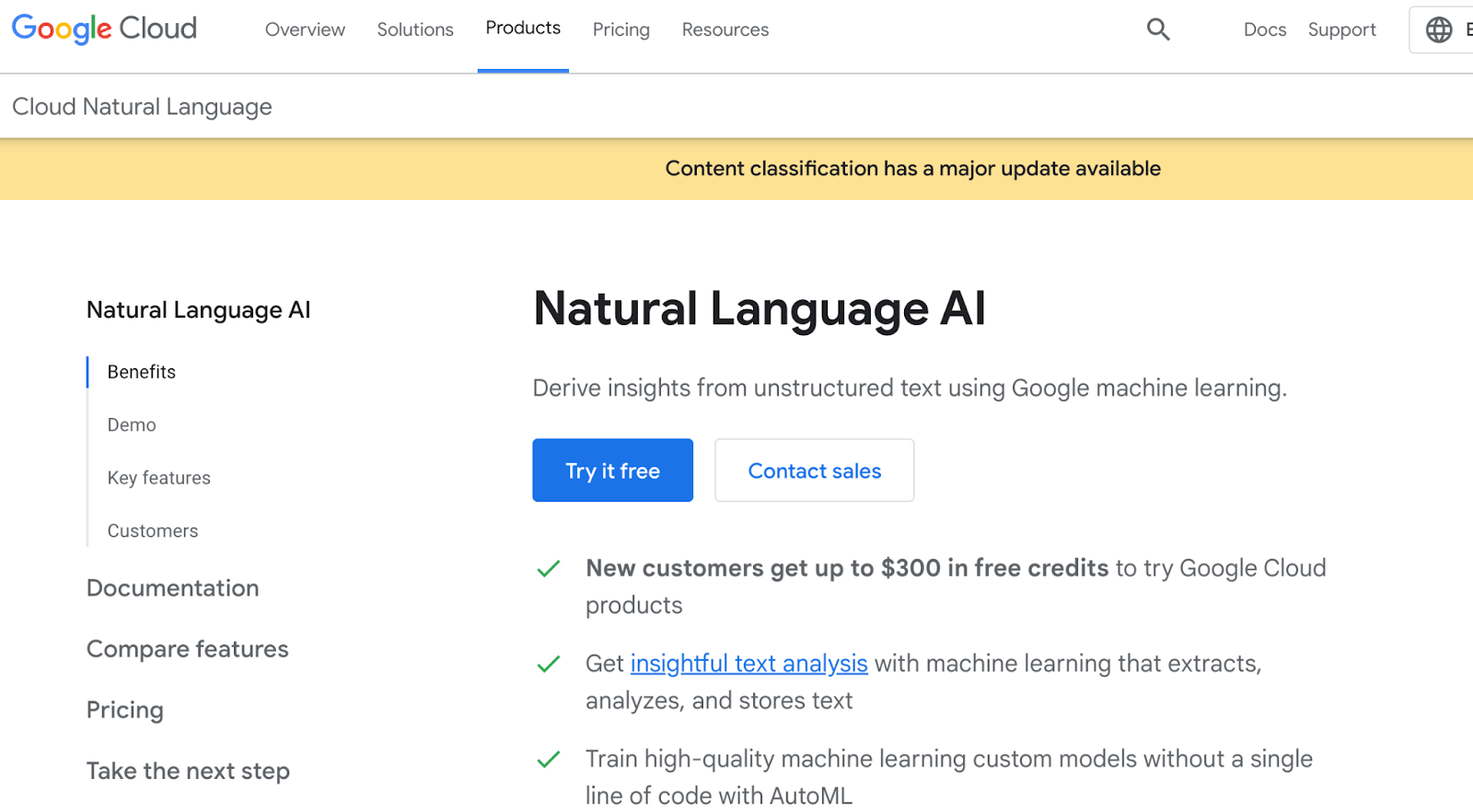The width and height of the screenshot is (1473, 812).
Task: Click the Try it free button
Action: [x=612, y=470]
